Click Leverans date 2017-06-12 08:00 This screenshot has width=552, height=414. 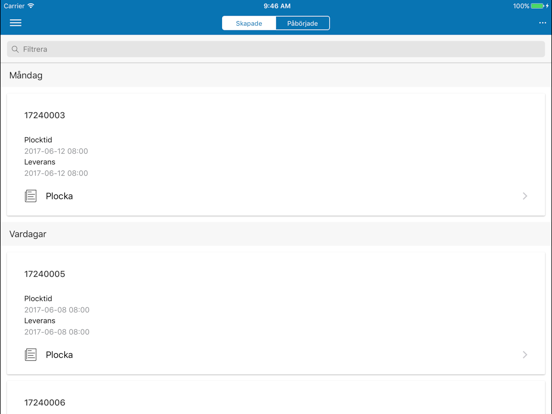click(x=56, y=173)
